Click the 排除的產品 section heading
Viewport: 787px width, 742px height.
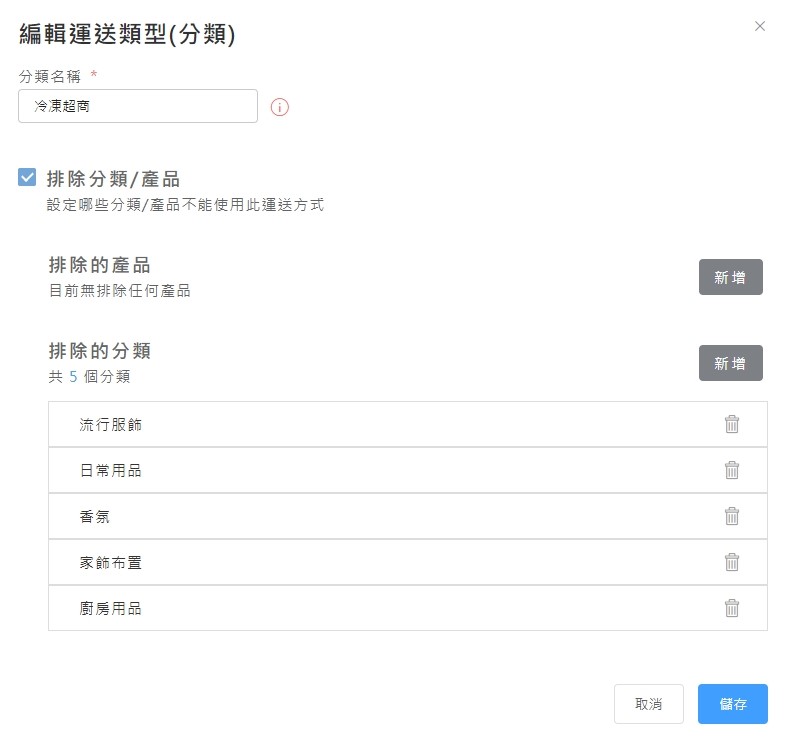(x=99, y=265)
